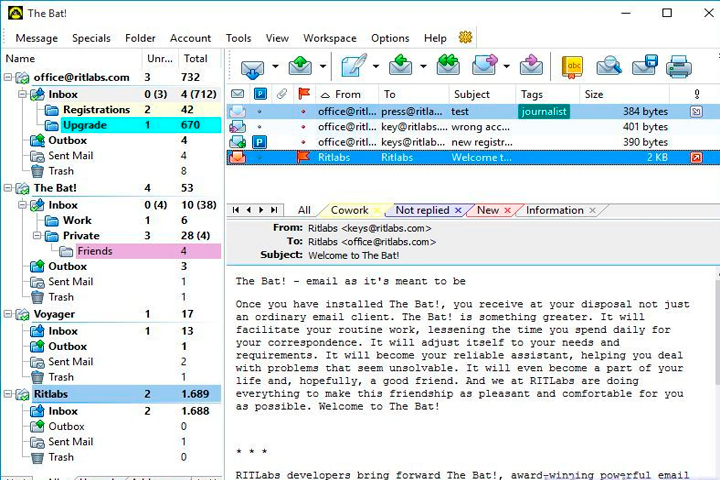Click the Print message printer icon

pos(679,66)
